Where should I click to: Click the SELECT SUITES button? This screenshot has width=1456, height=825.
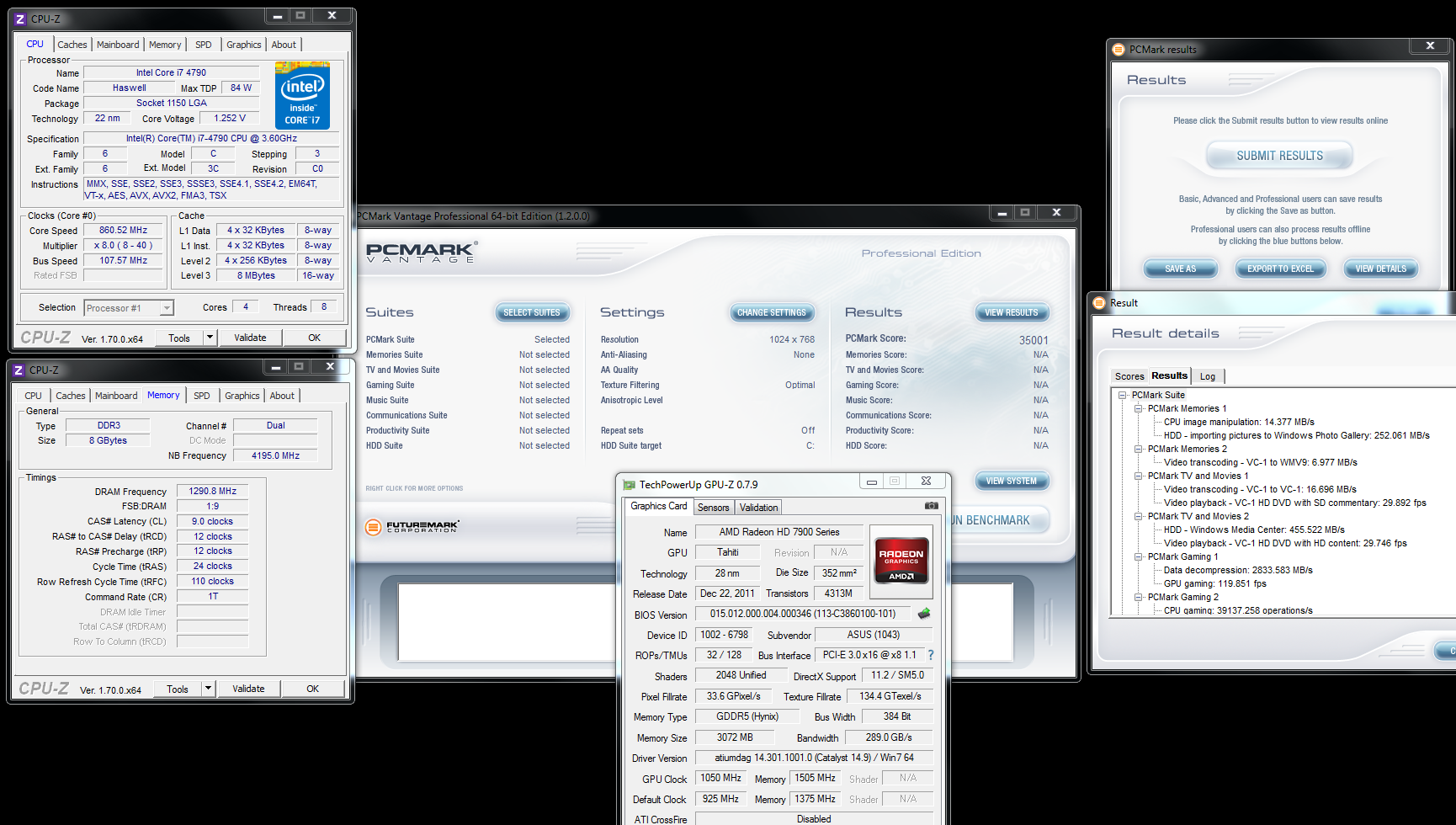(x=532, y=312)
